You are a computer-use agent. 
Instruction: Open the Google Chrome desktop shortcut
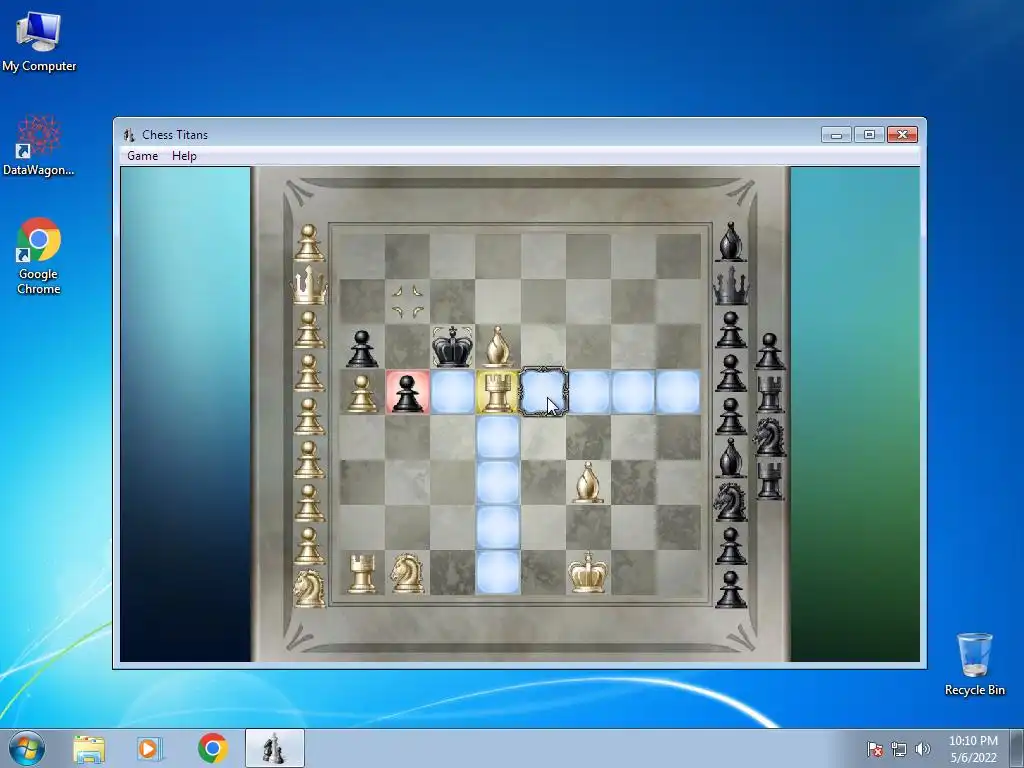click(39, 255)
